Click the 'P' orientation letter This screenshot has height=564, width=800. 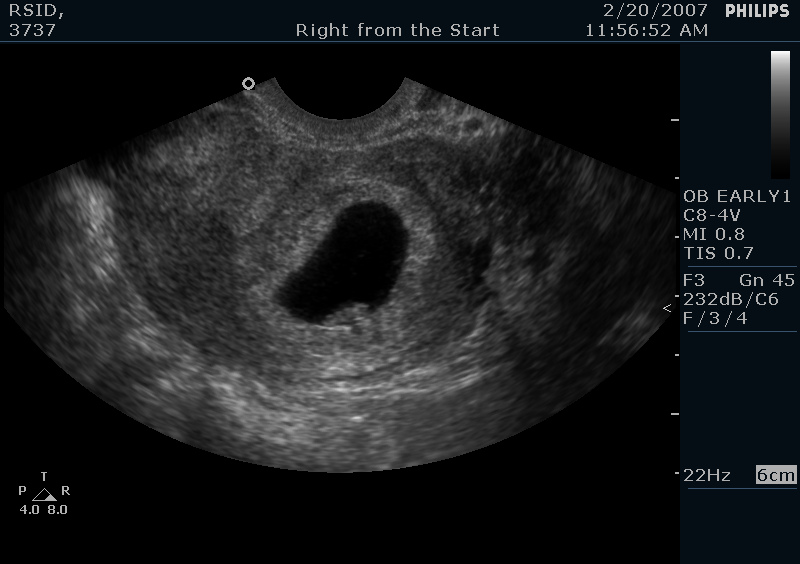(22, 491)
